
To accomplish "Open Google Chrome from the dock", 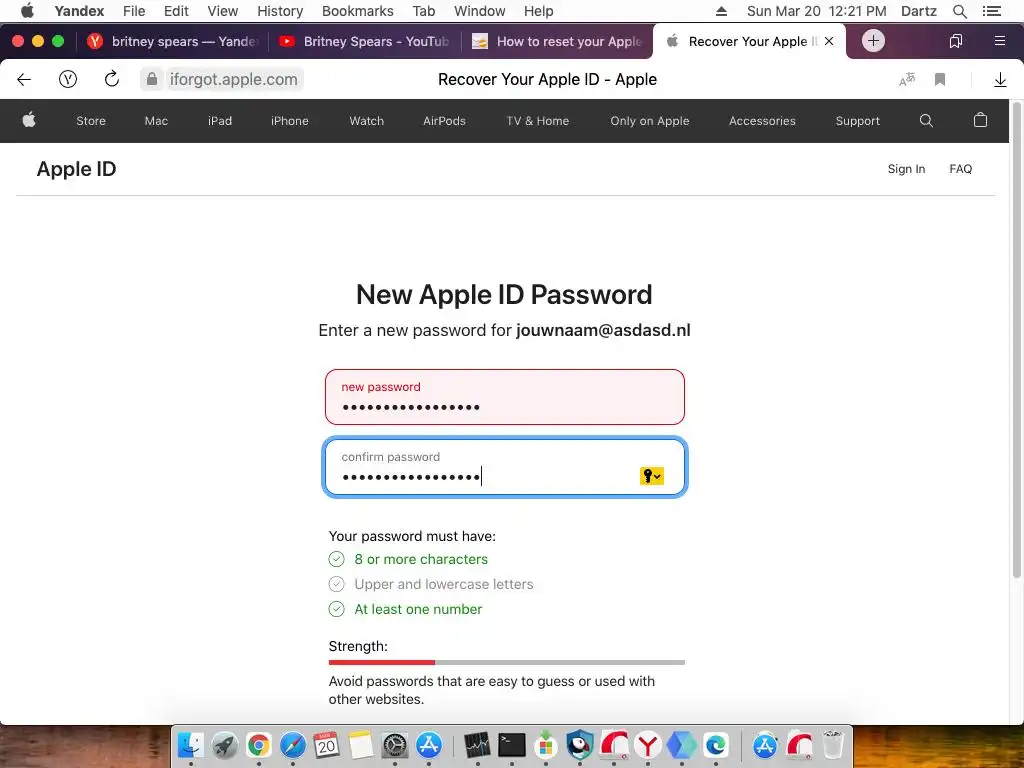I will tap(259, 744).
